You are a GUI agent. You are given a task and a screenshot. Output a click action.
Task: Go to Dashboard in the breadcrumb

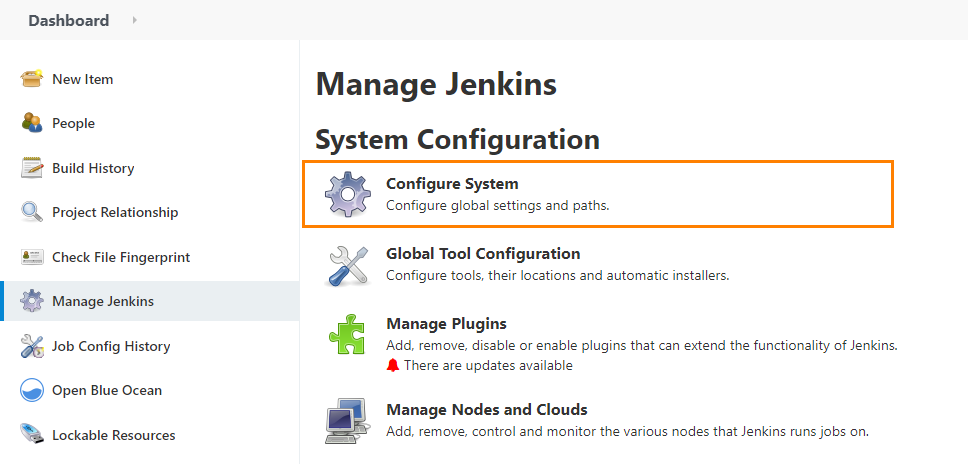coord(68,20)
